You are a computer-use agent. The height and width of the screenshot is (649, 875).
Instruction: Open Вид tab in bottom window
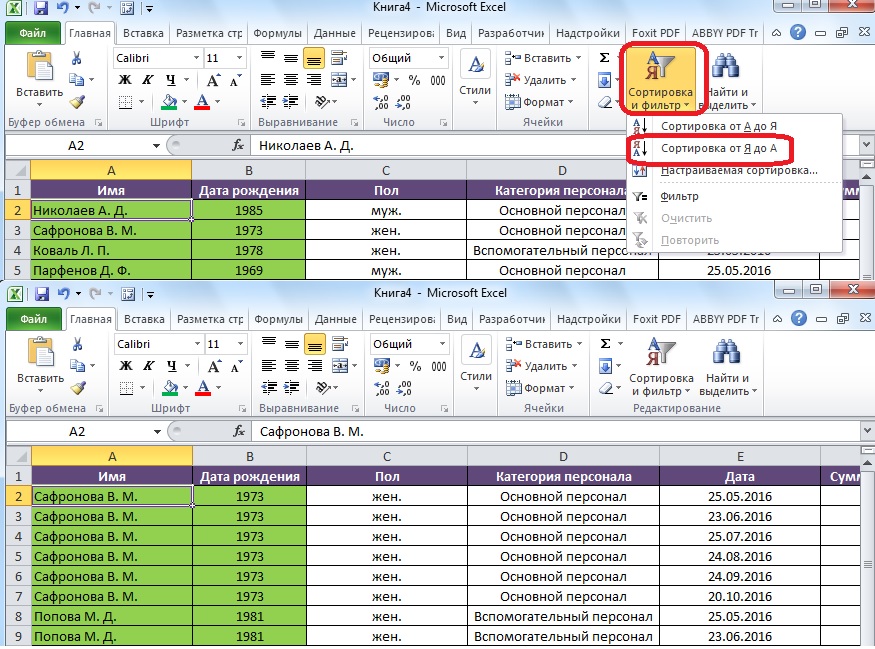456,319
